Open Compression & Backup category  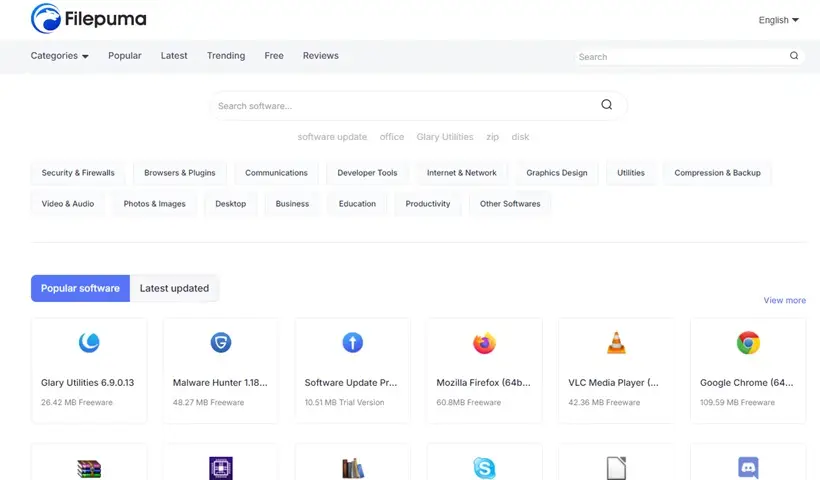click(718, 173)
